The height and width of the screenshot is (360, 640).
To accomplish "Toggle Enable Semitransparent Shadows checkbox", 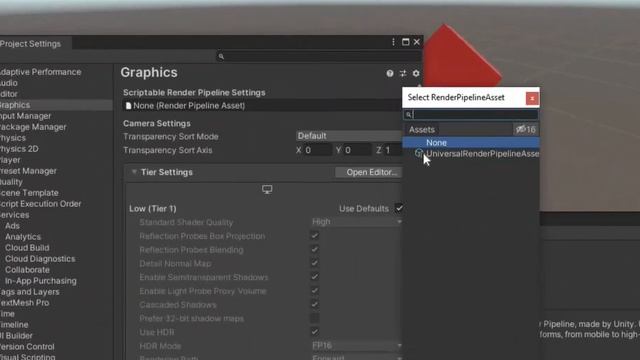I will click(314, 277).
